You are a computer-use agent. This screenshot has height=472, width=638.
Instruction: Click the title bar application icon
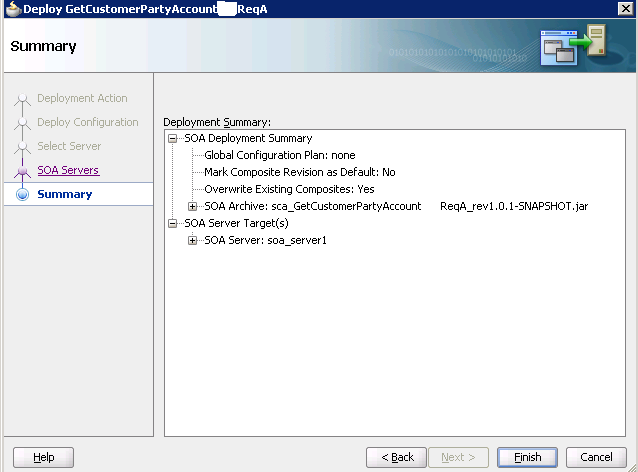(13, 9)
